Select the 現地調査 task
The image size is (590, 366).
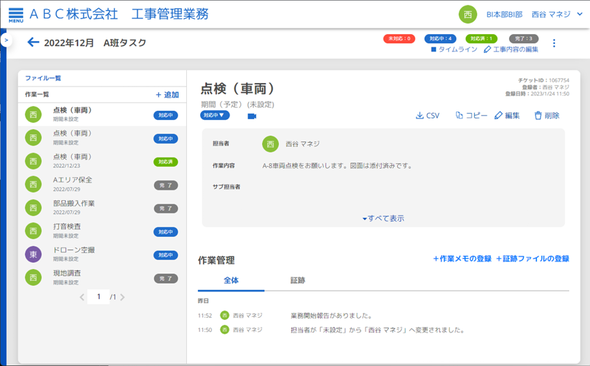coord(102,278)
